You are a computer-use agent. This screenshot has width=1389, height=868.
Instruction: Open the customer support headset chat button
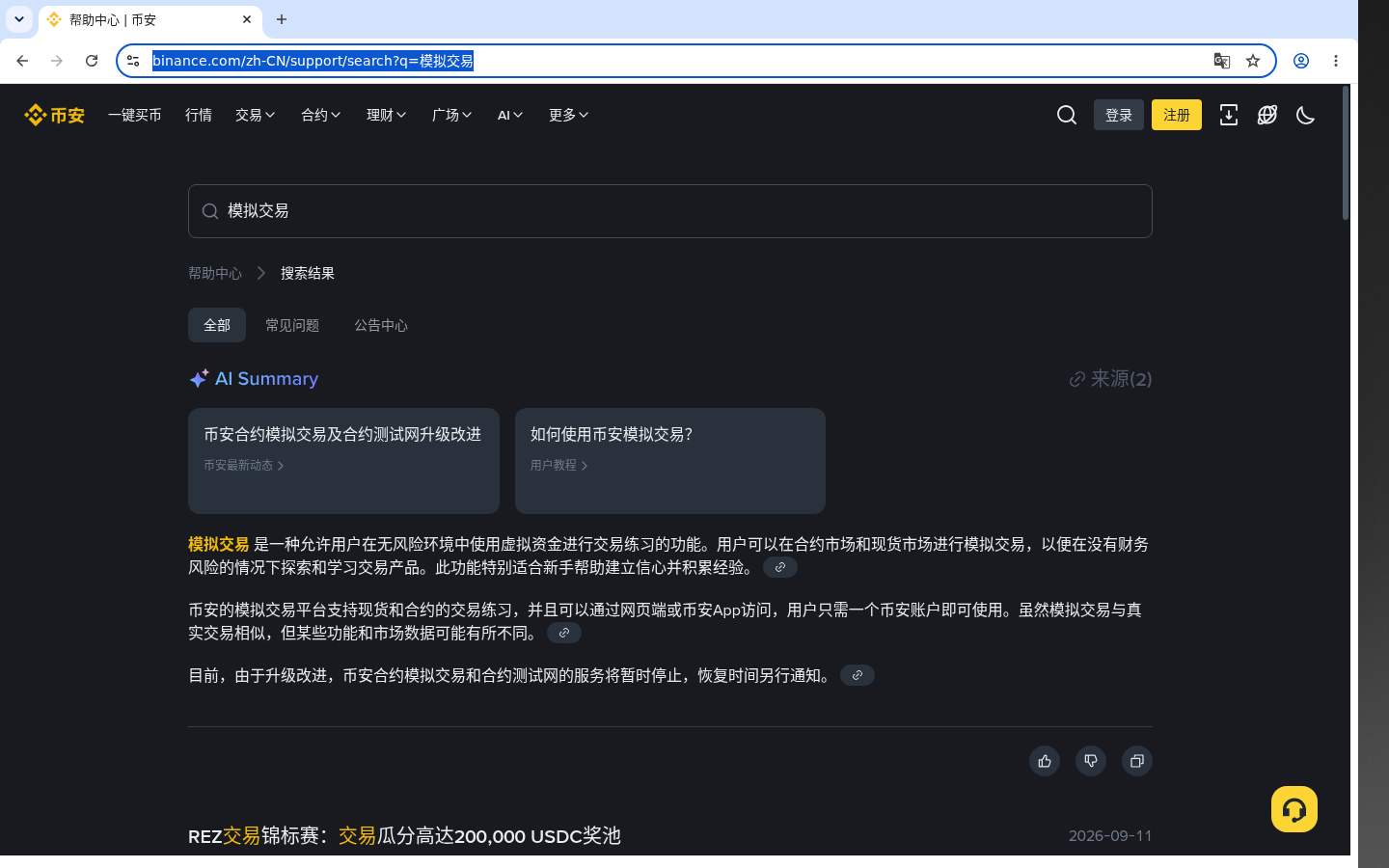(x=1294, y=809)
